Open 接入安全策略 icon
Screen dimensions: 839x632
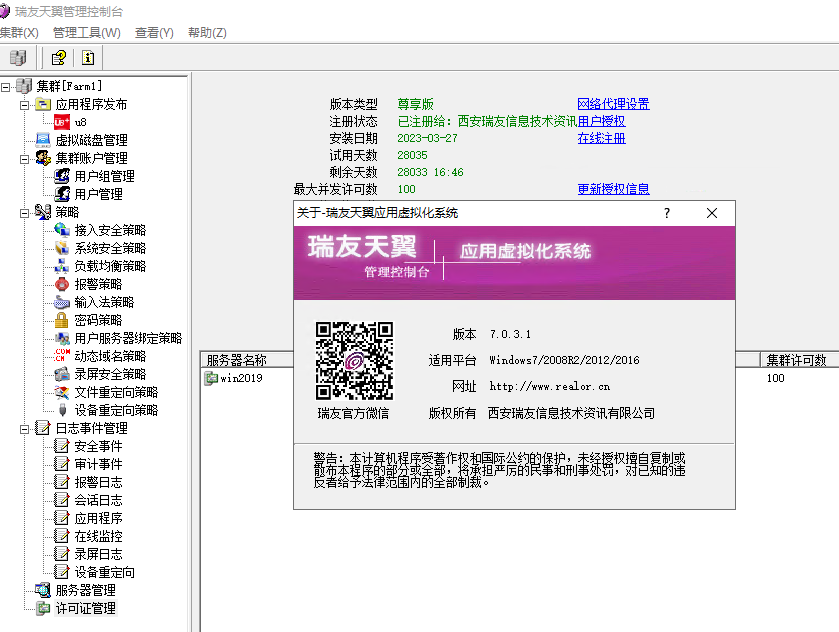click(x=62, y=230)
